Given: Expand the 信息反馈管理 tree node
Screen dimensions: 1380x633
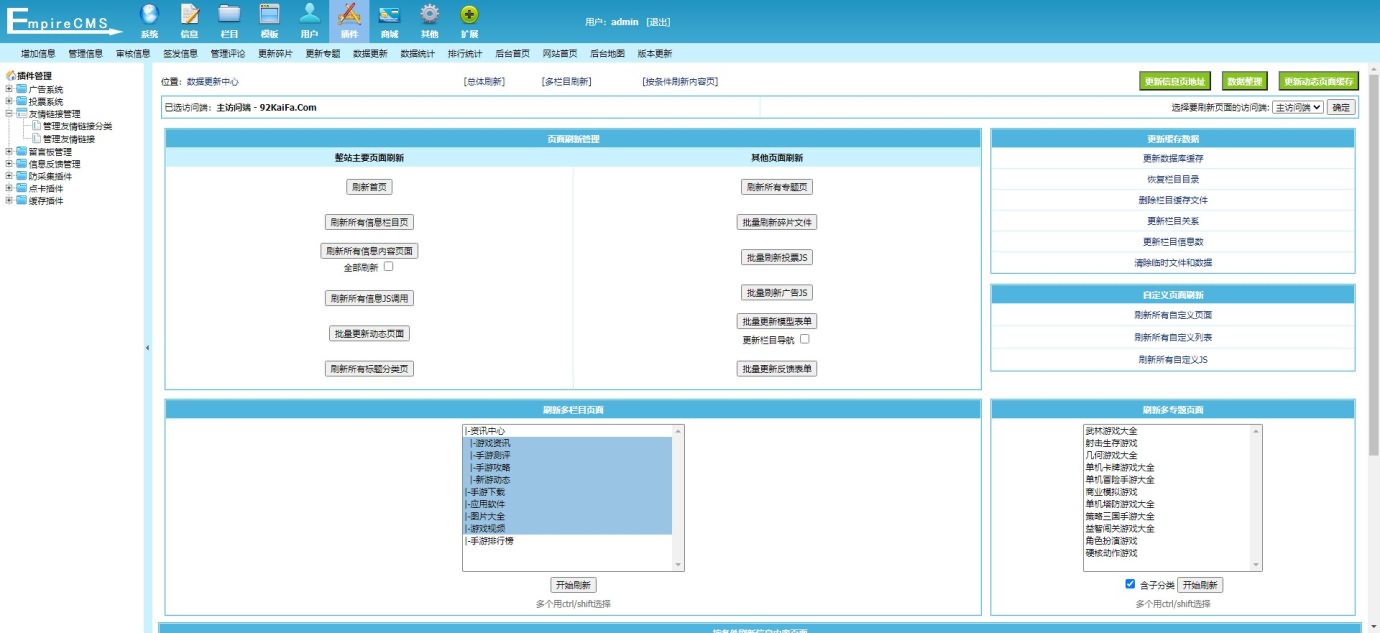Looking at the screenshot, I should pyautogui.click(x=9, y=164).
